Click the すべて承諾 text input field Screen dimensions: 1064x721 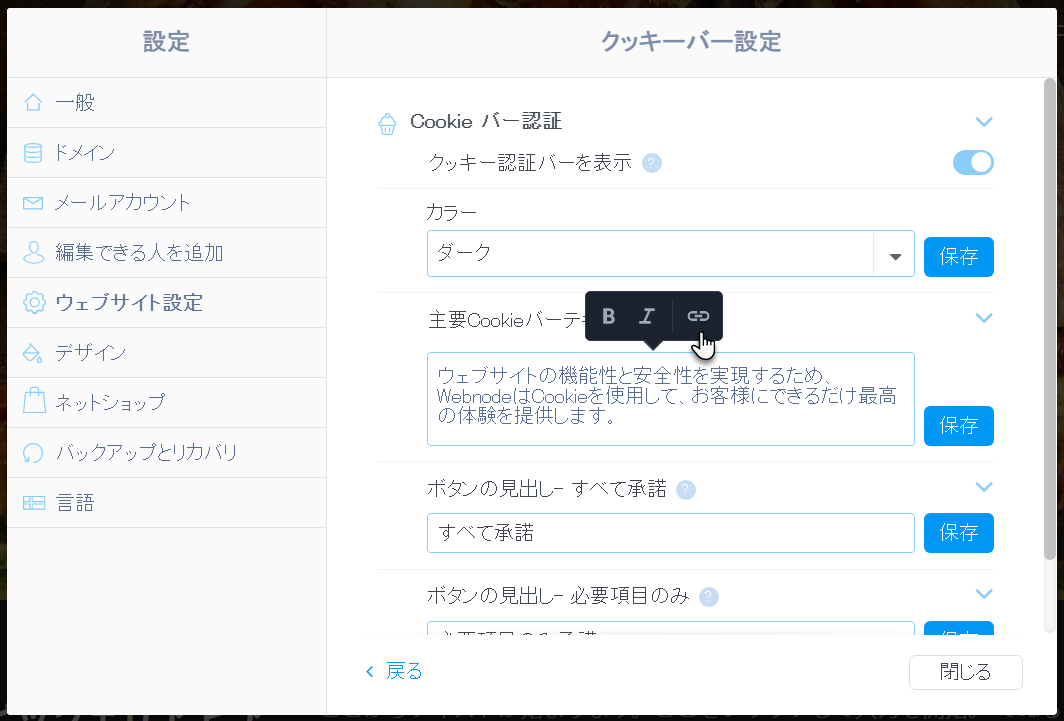(670, 533)
